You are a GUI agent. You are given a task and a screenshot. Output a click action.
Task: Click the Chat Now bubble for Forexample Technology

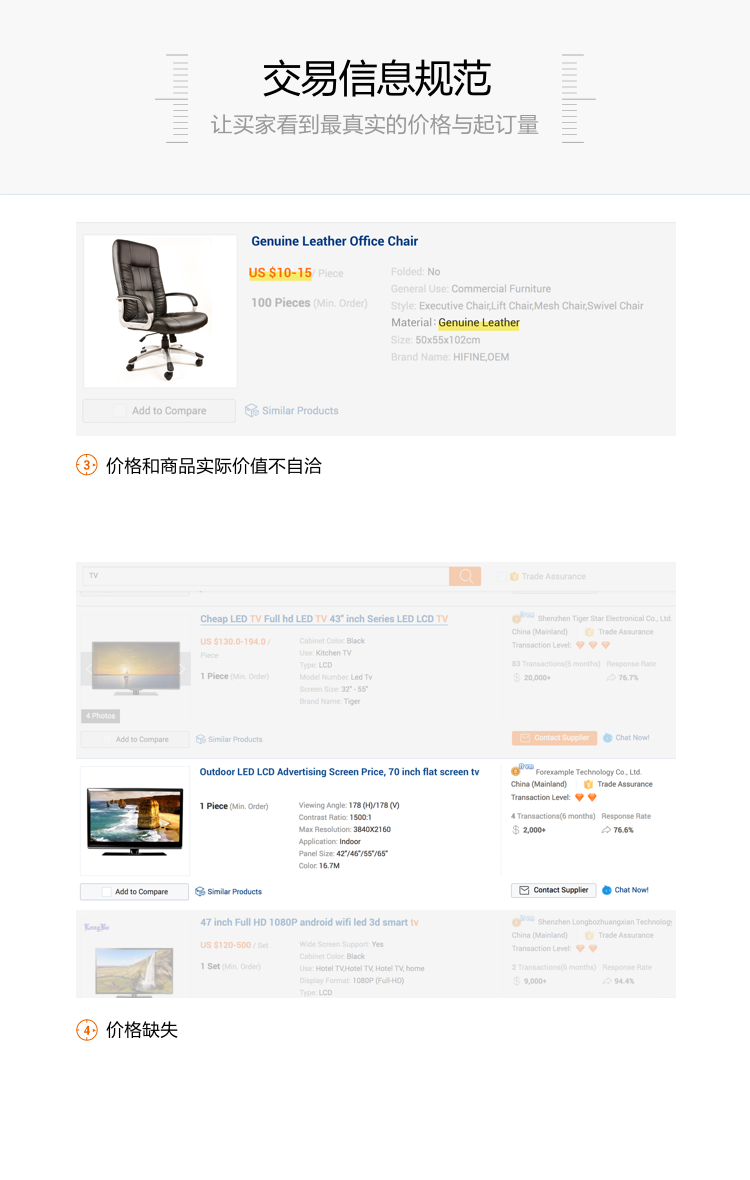pos(607,890)
